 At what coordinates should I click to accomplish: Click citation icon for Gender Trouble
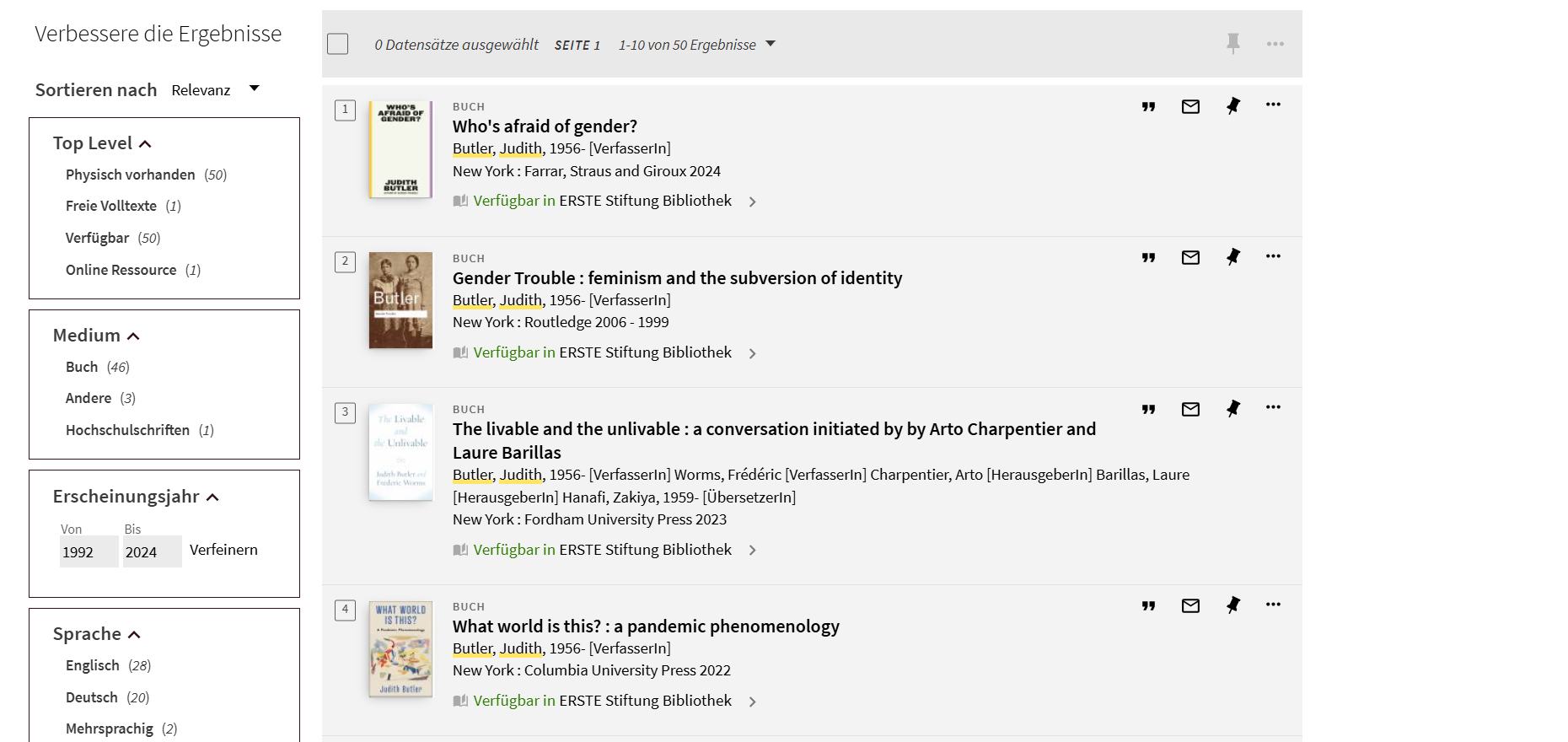click(1148, 257)
